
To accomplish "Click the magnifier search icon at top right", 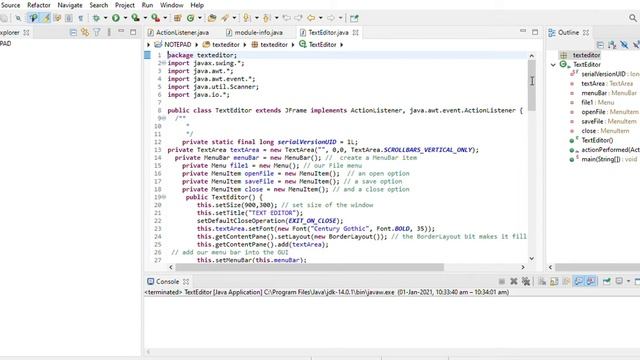I will tap(633, 18).
